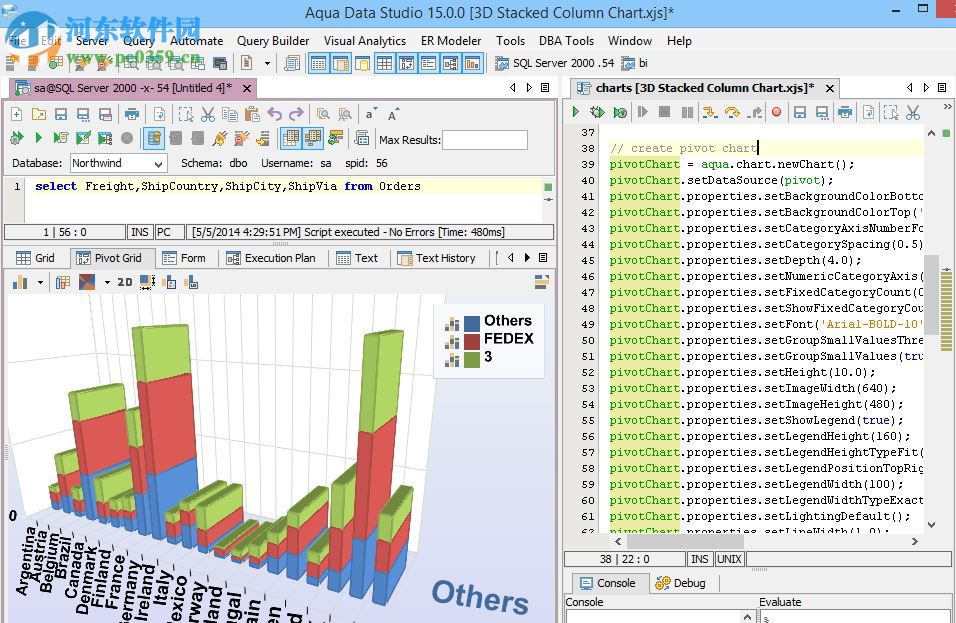Screen dimensions: 956x623
Task: Open the chart color theme dropdown arrow
Action: click(107, 283)
